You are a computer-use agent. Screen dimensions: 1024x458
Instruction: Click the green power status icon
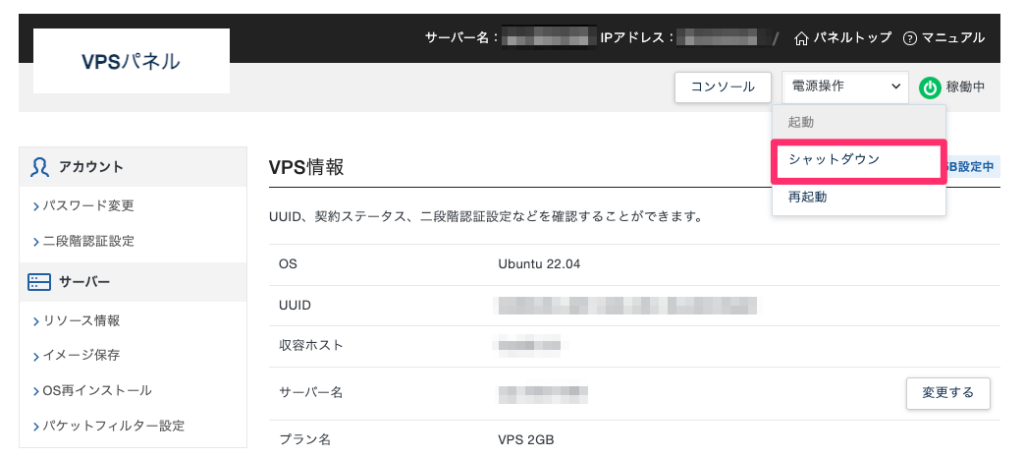[x=930, y=88]
